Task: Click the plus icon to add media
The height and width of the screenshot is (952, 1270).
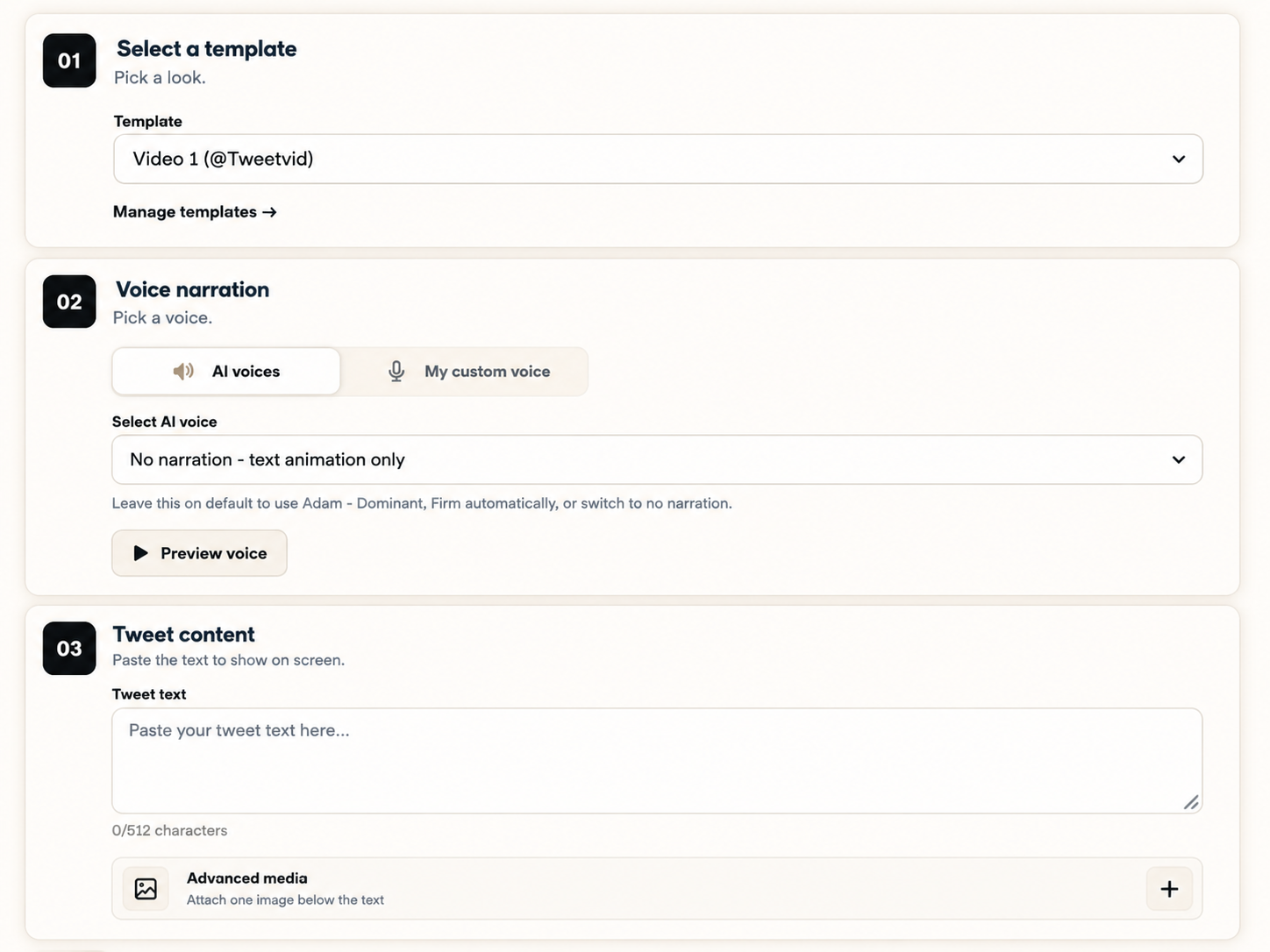Action: tap(1169, 889)
